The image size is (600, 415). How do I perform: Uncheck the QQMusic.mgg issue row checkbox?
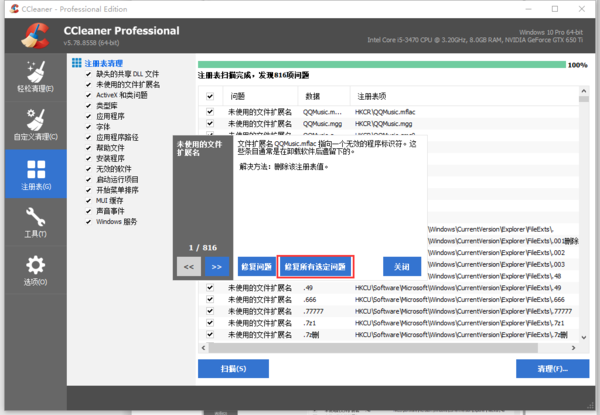pyautogui.click(x=210, y=124)
